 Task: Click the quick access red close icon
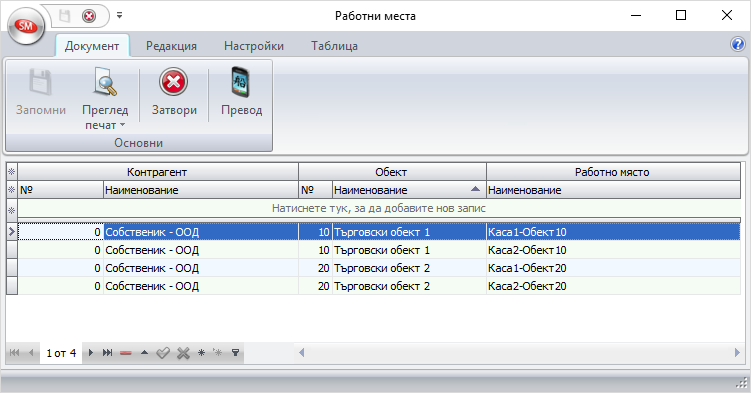pyautogui.click(x=89, y=16)
